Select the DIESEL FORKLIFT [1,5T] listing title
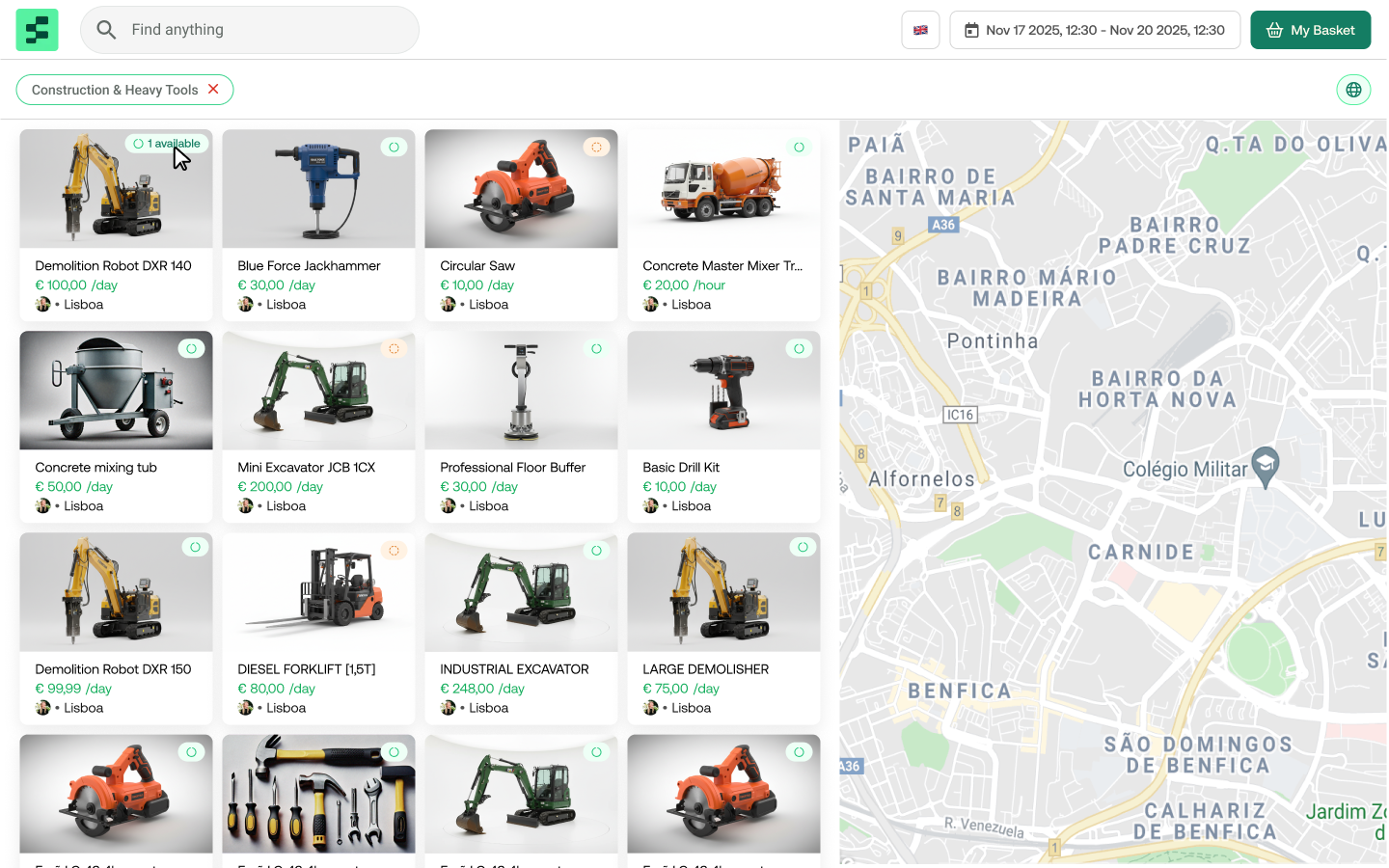1389x868 pixels. (306, 669)
